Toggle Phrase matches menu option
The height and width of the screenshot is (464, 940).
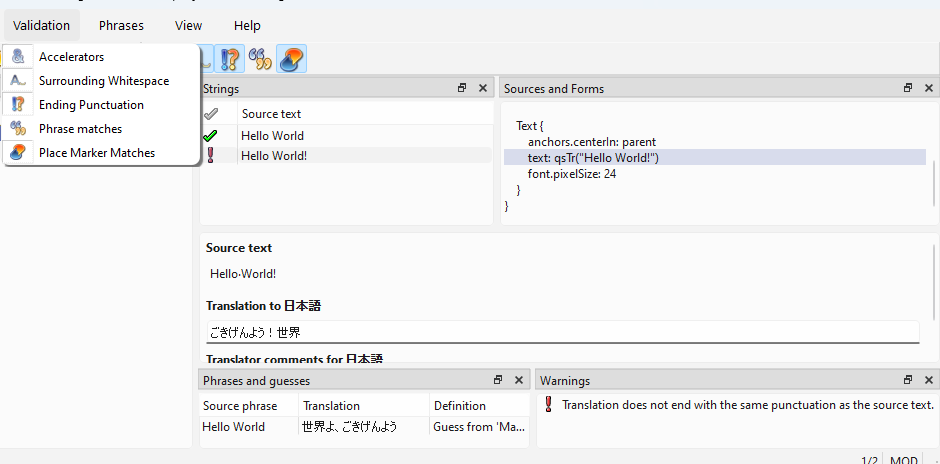coord(80,129)
